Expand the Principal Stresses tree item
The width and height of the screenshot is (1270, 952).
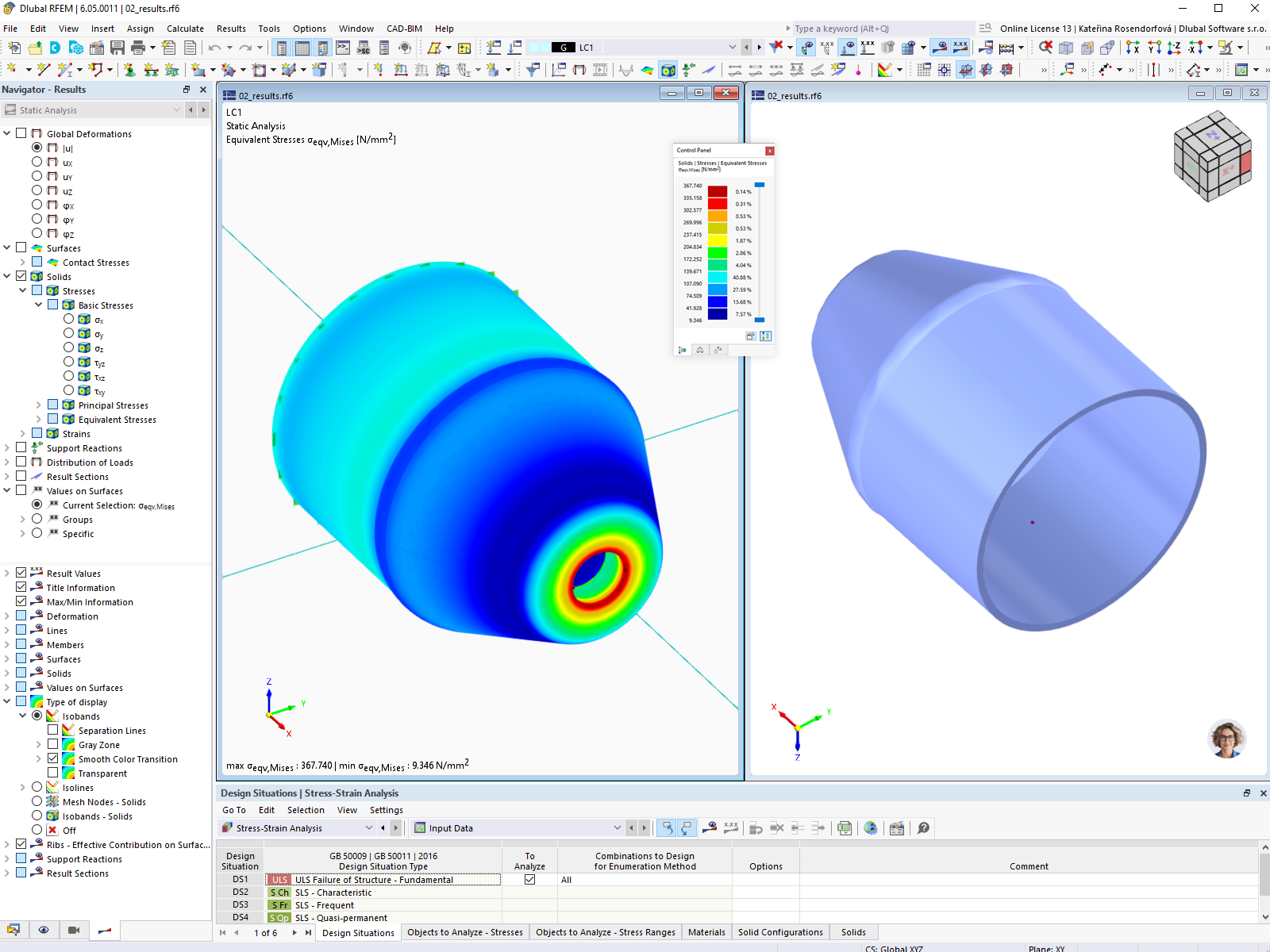pos(37,405)
